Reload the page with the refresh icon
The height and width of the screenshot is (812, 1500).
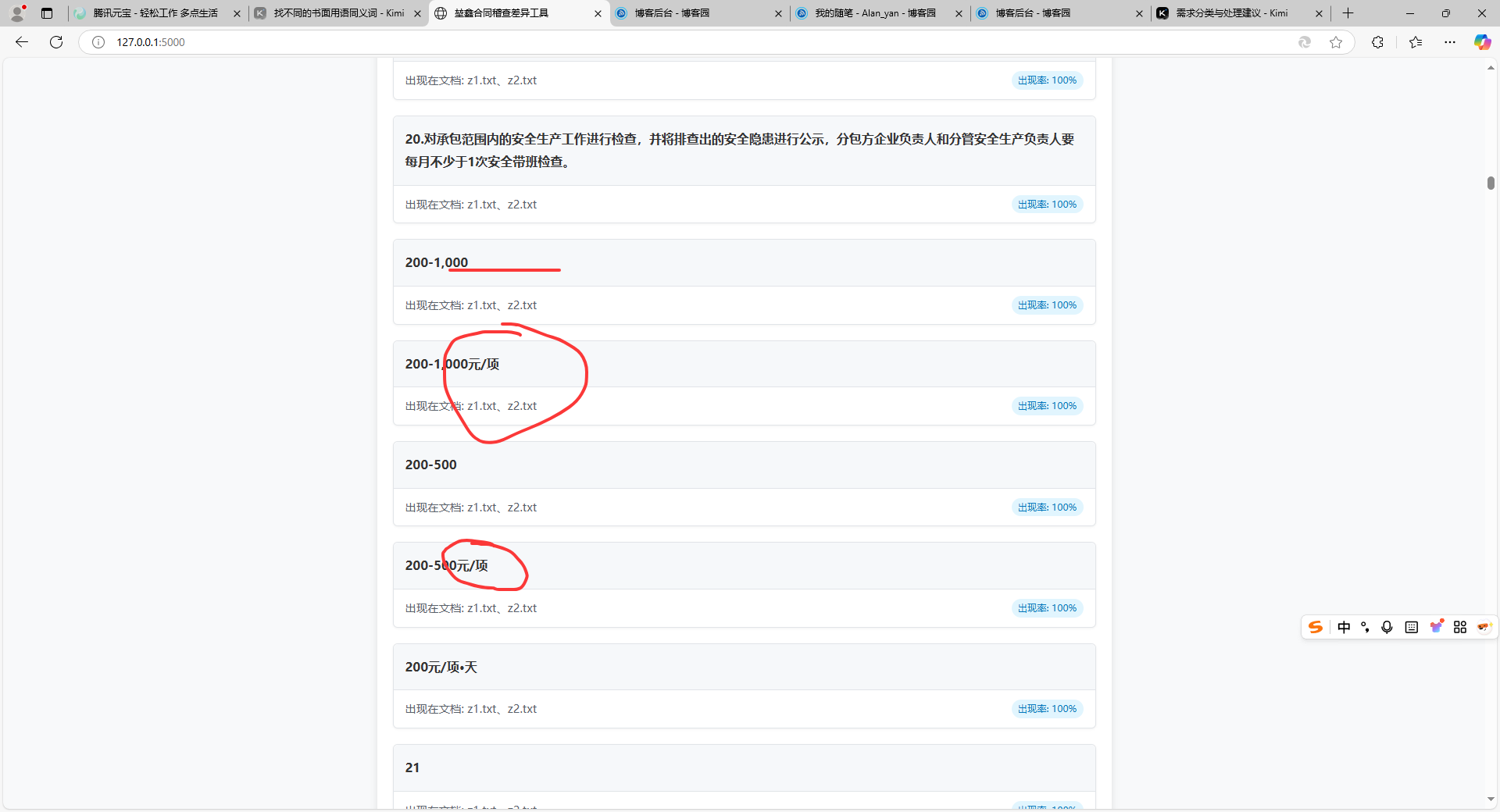click(x=56, y=42)
